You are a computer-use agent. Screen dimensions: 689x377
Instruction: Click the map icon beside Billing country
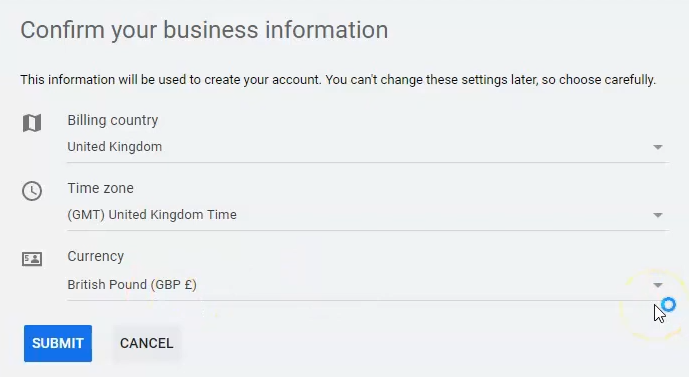coord(32,123)
